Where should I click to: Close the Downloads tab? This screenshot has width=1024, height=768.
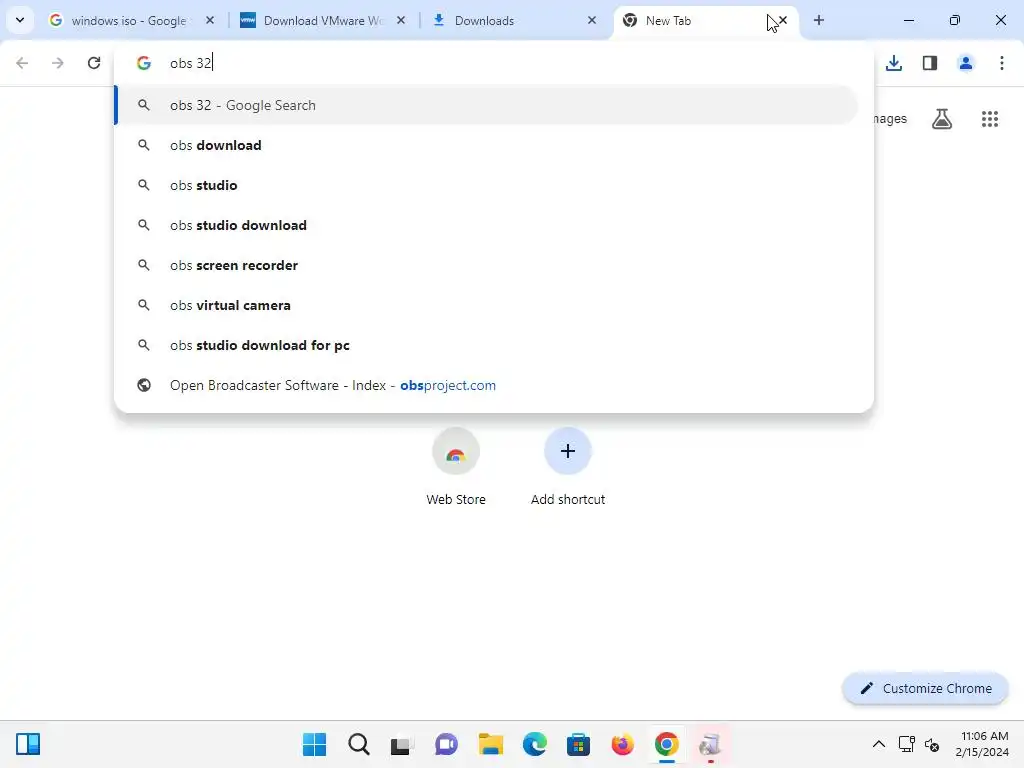pos(592,20)
